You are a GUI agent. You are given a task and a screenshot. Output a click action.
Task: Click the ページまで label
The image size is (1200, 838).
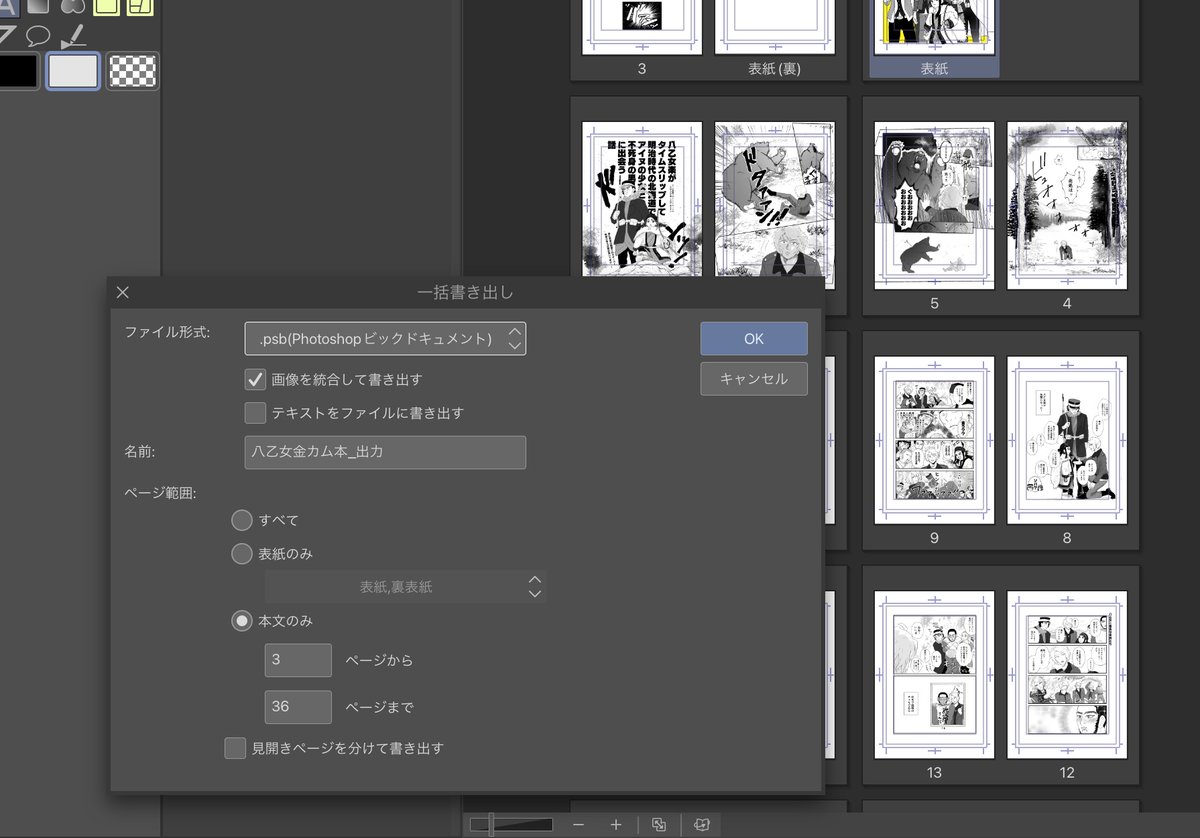click(379, 708)
